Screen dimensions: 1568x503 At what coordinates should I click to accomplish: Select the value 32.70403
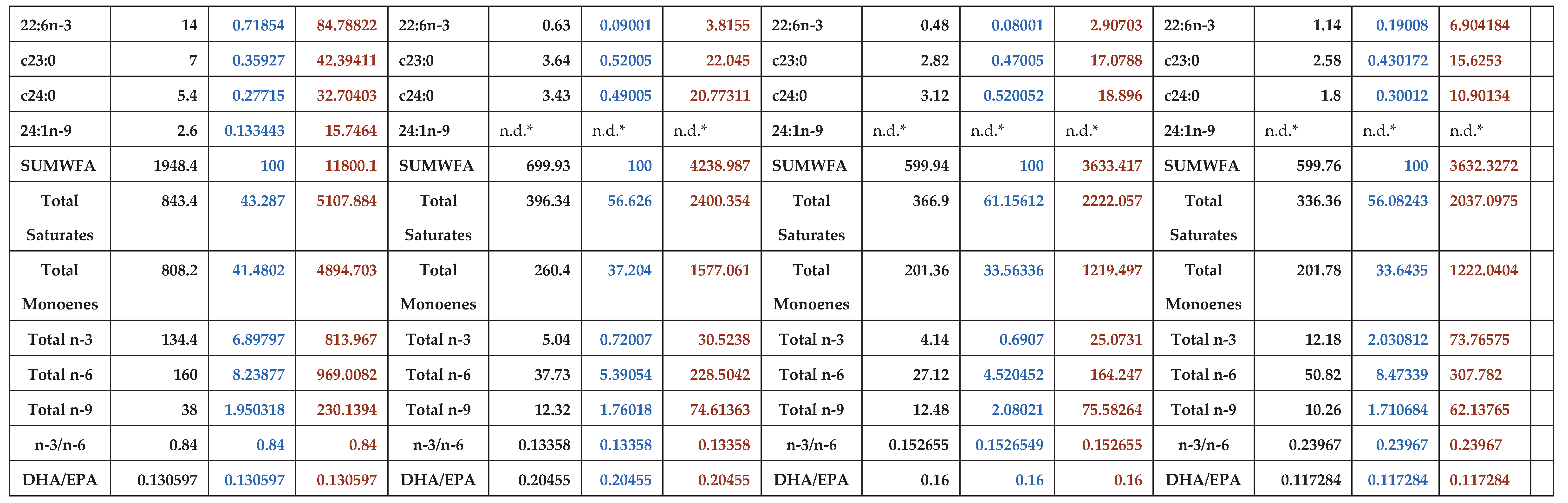[346, 96]
